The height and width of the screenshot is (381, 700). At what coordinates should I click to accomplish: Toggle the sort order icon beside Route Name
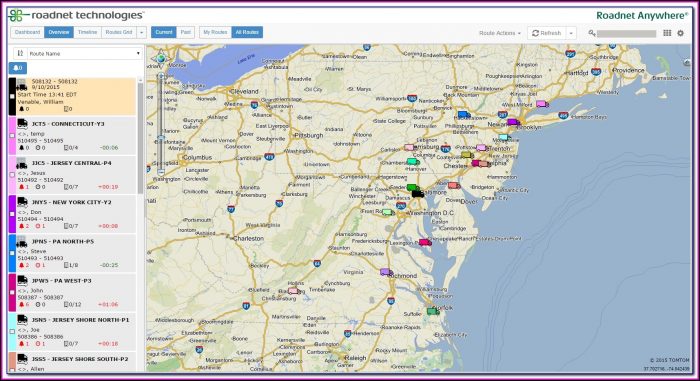(x=20, y=53)
